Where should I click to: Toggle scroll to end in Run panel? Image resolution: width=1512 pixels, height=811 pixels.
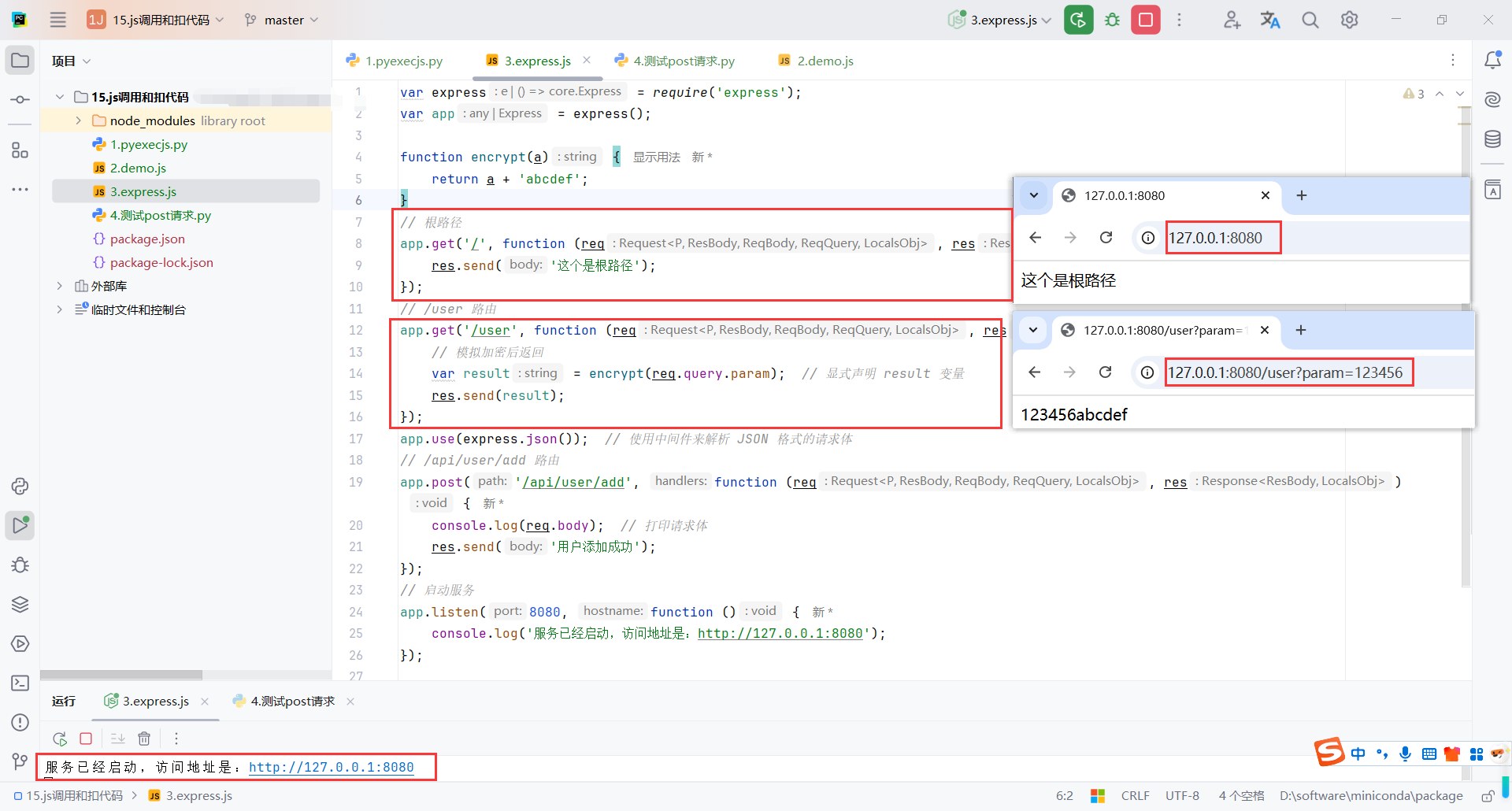[118, 739]
